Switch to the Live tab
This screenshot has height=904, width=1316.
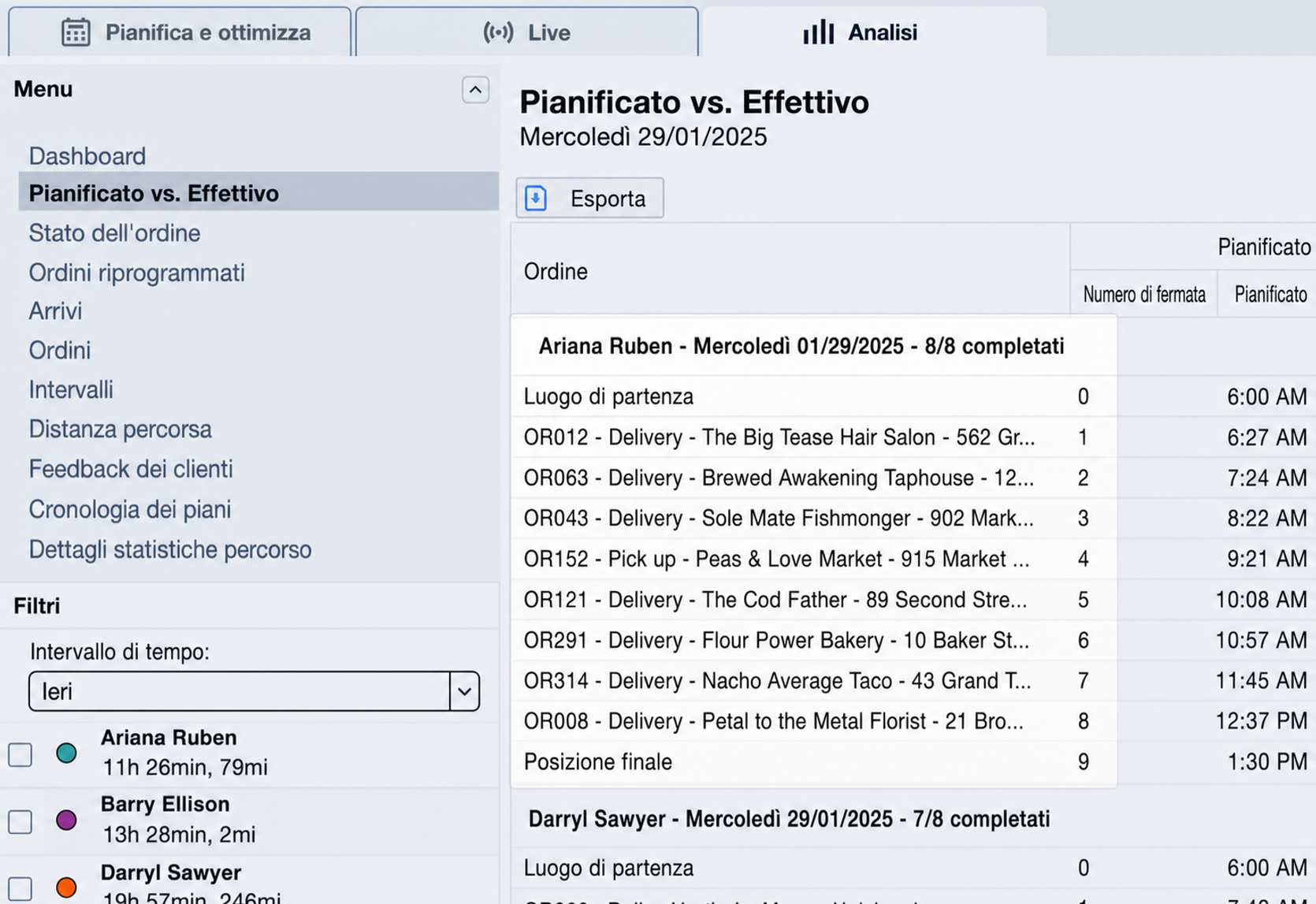coord(526,32)
